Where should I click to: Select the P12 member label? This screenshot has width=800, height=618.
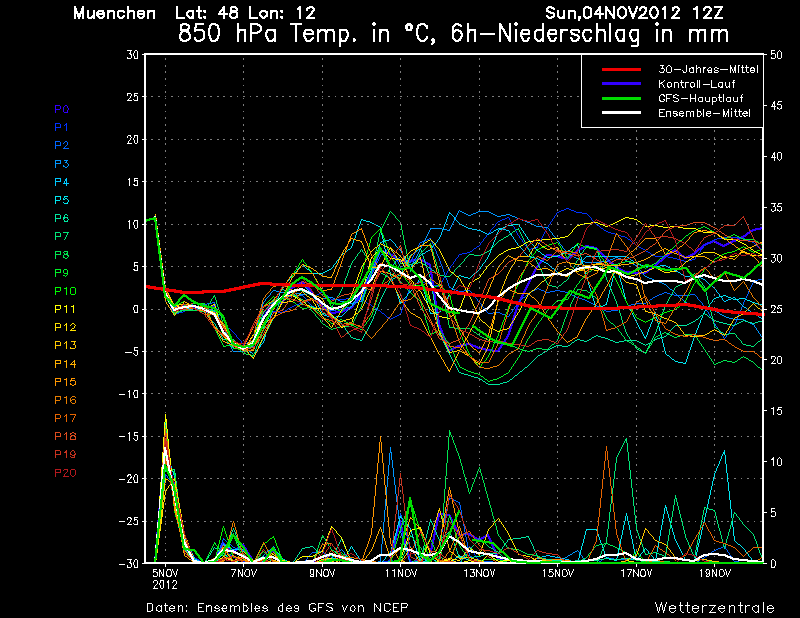pyautogui.click(x=65, y=327)
